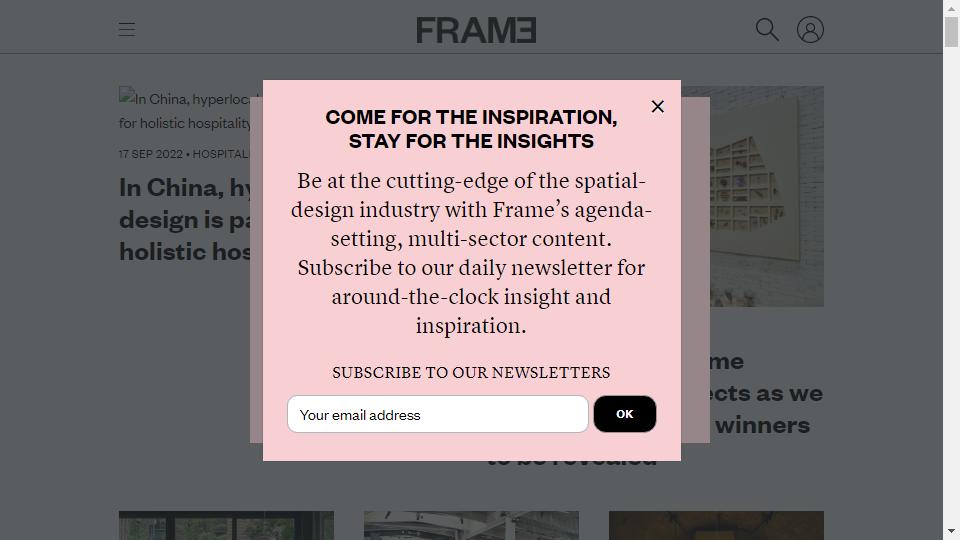This screenshot has width=960, height=540.
Task: Click 'Subscribe to our newsletters' label
Action: pos(471,373)
